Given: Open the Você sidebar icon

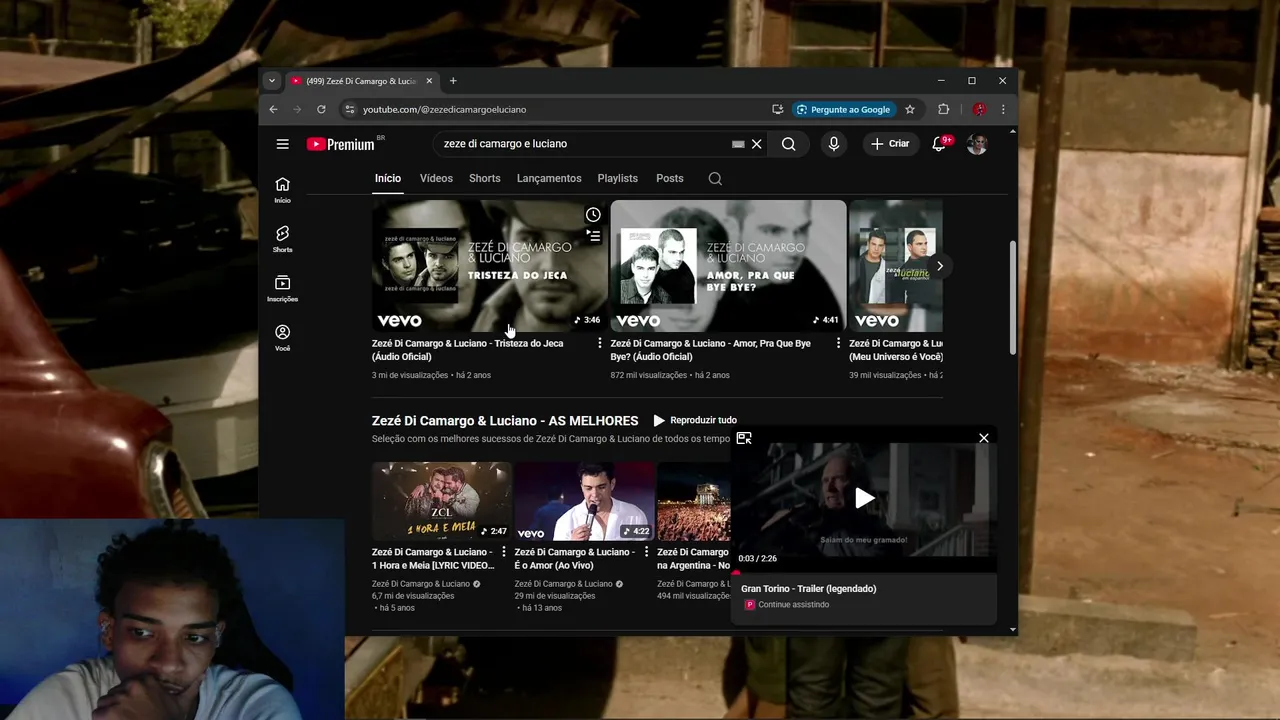Looking at the screenshot, I should (282, 338).
